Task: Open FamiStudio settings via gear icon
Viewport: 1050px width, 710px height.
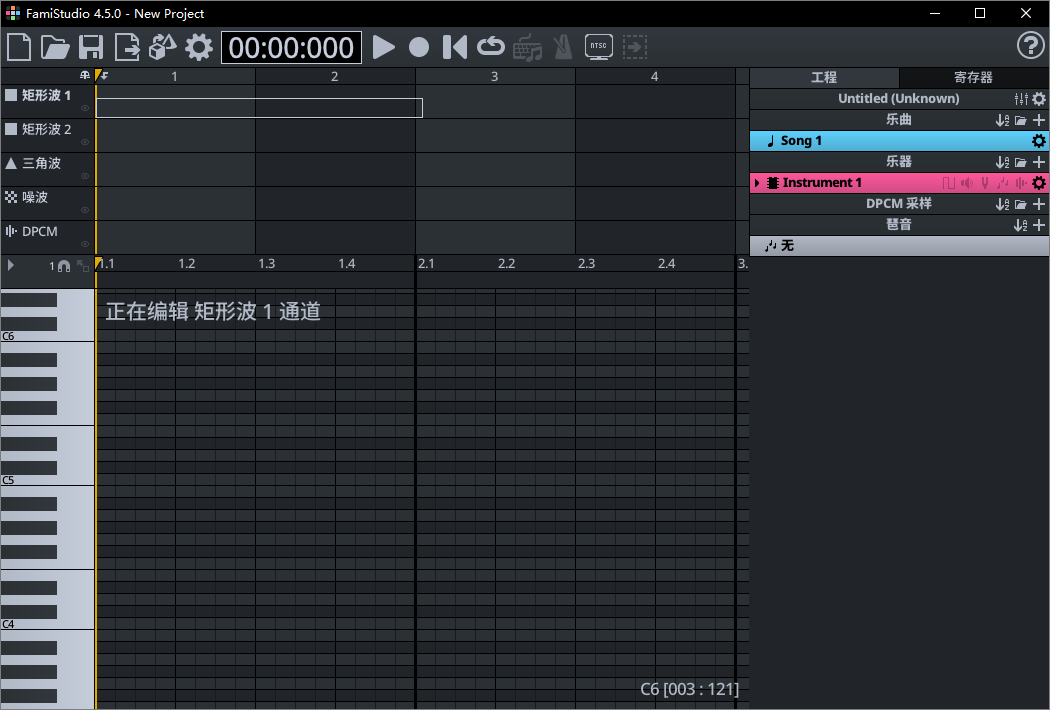Action: pos(198,46)
